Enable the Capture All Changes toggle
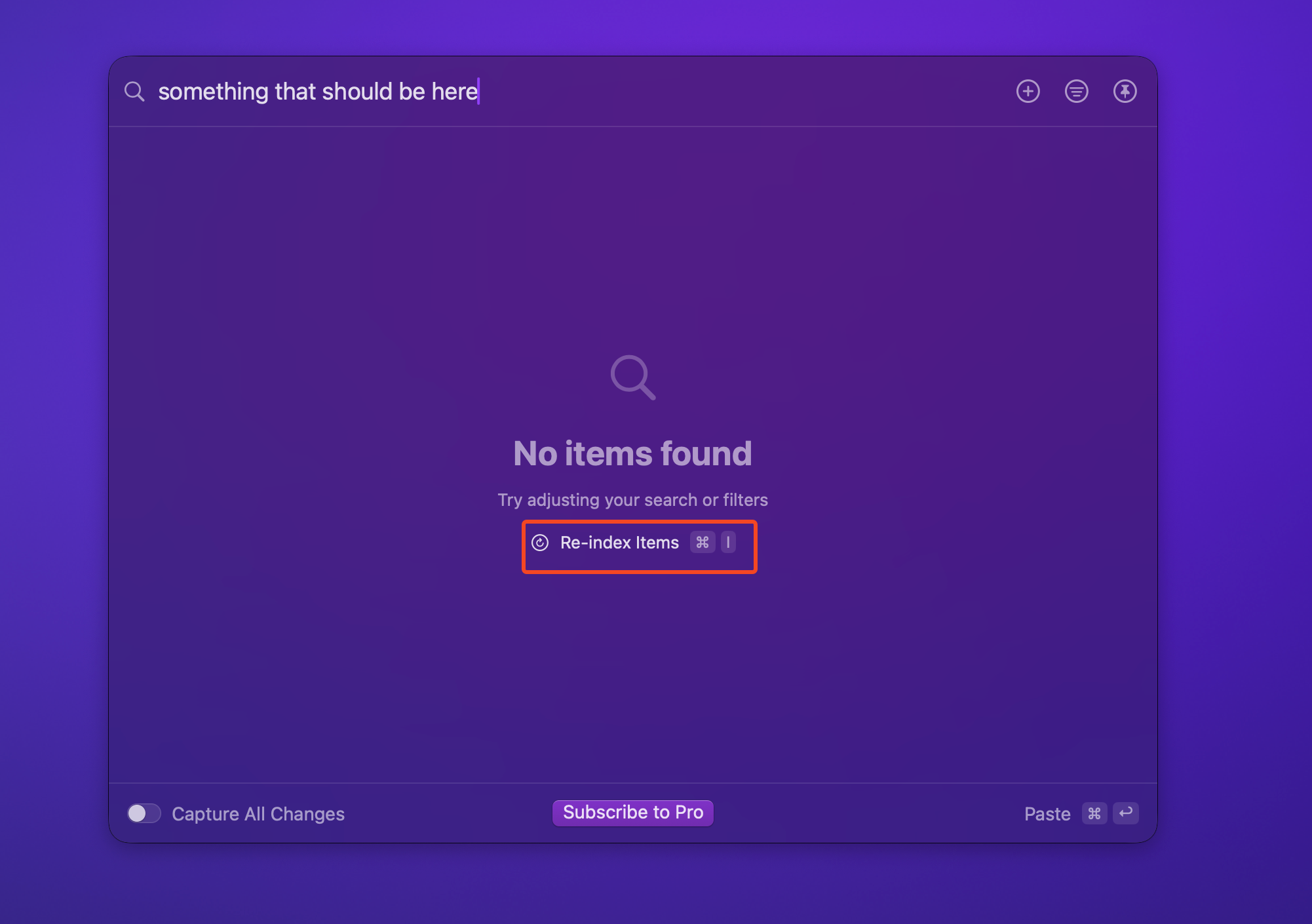 pyautogui.click(x=144, y=813)
